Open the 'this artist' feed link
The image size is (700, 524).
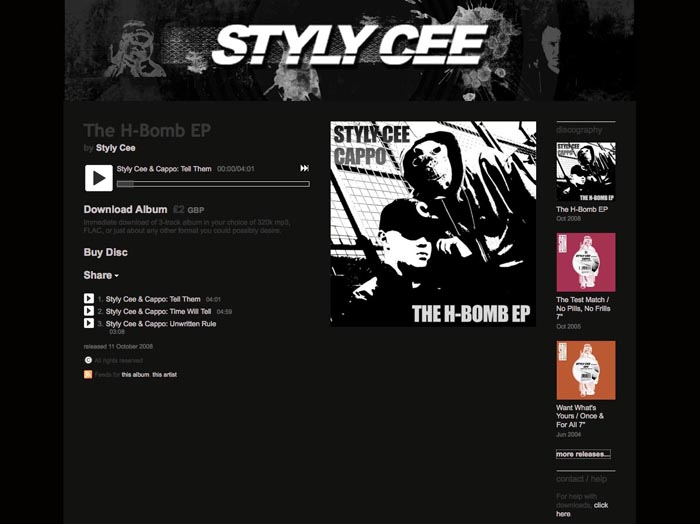click(x=164, y=374)
